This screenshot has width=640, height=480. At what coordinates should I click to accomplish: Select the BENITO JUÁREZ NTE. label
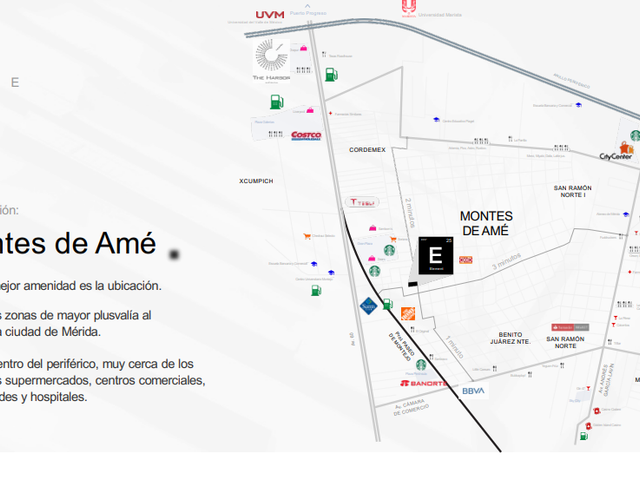click(510, 338)
